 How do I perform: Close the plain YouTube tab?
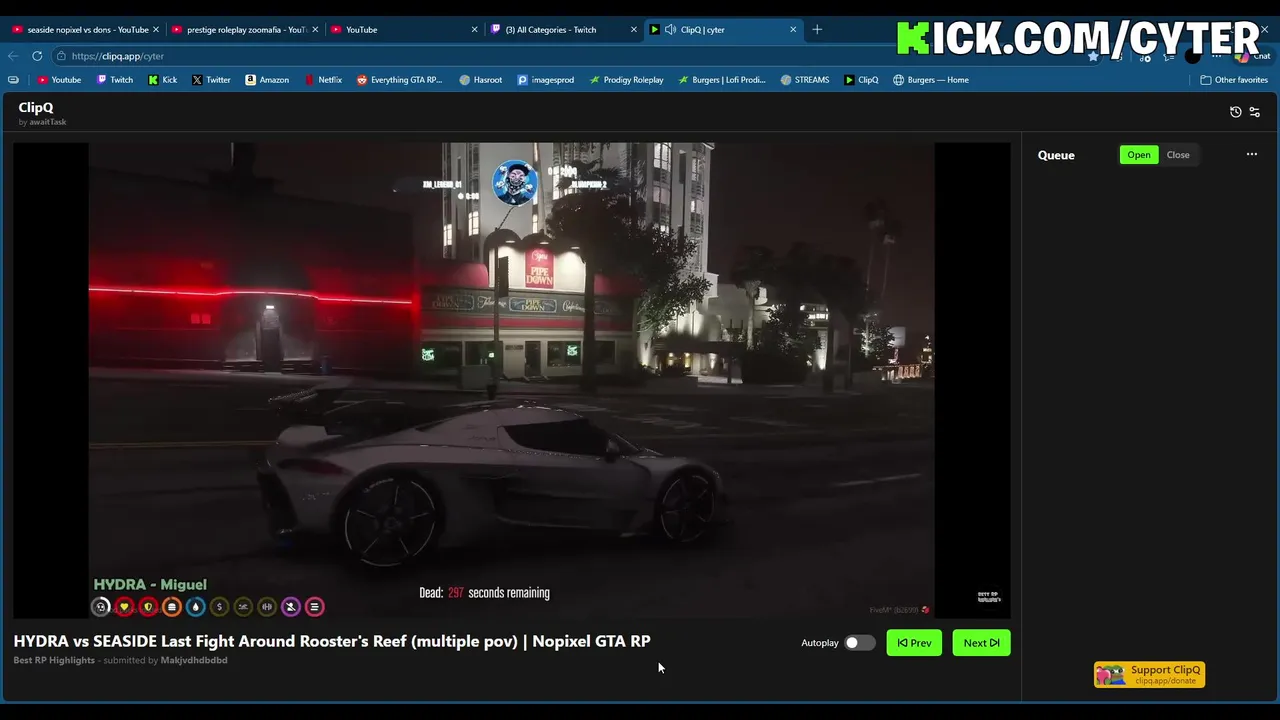click(x=474, y=30)
